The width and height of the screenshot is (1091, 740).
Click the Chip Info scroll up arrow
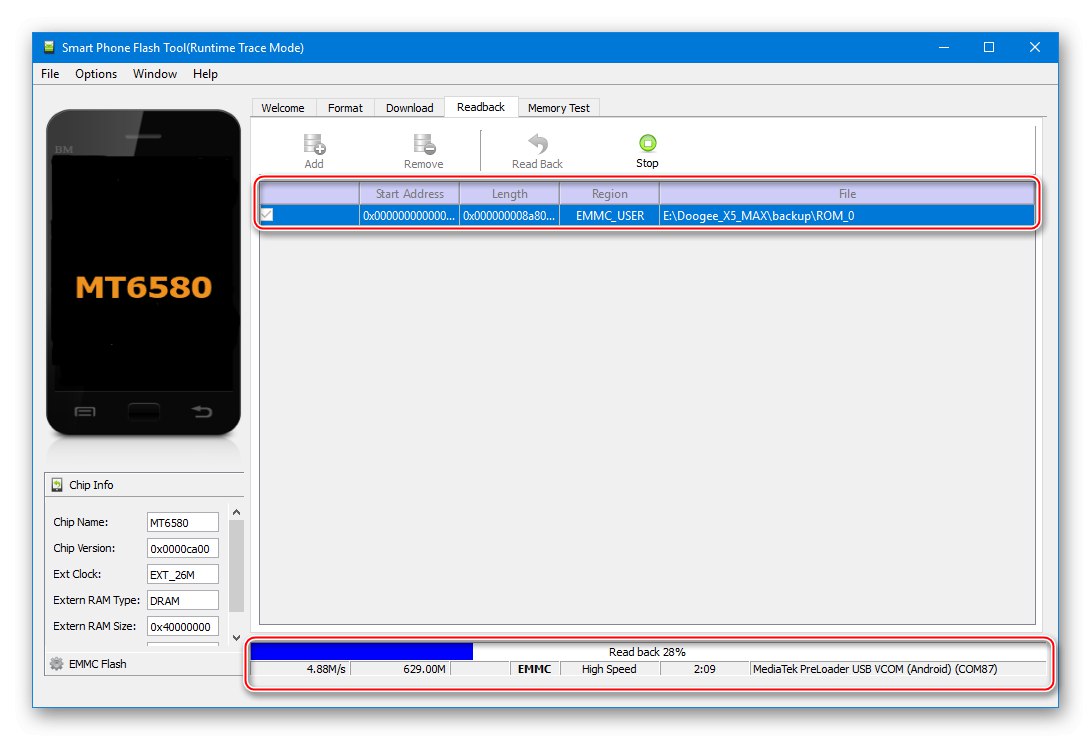click(237, 513)
